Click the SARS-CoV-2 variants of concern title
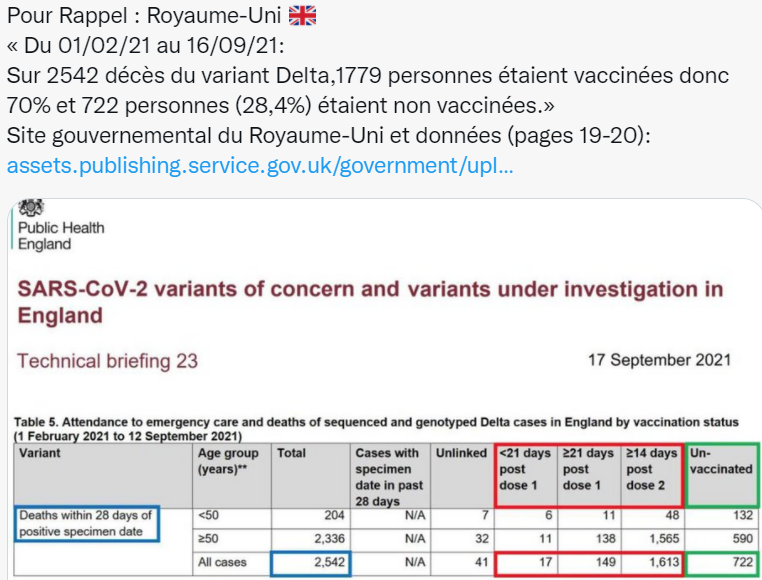Image resolution: width=762 pixels, height=580 pixels. pos(370,302)
